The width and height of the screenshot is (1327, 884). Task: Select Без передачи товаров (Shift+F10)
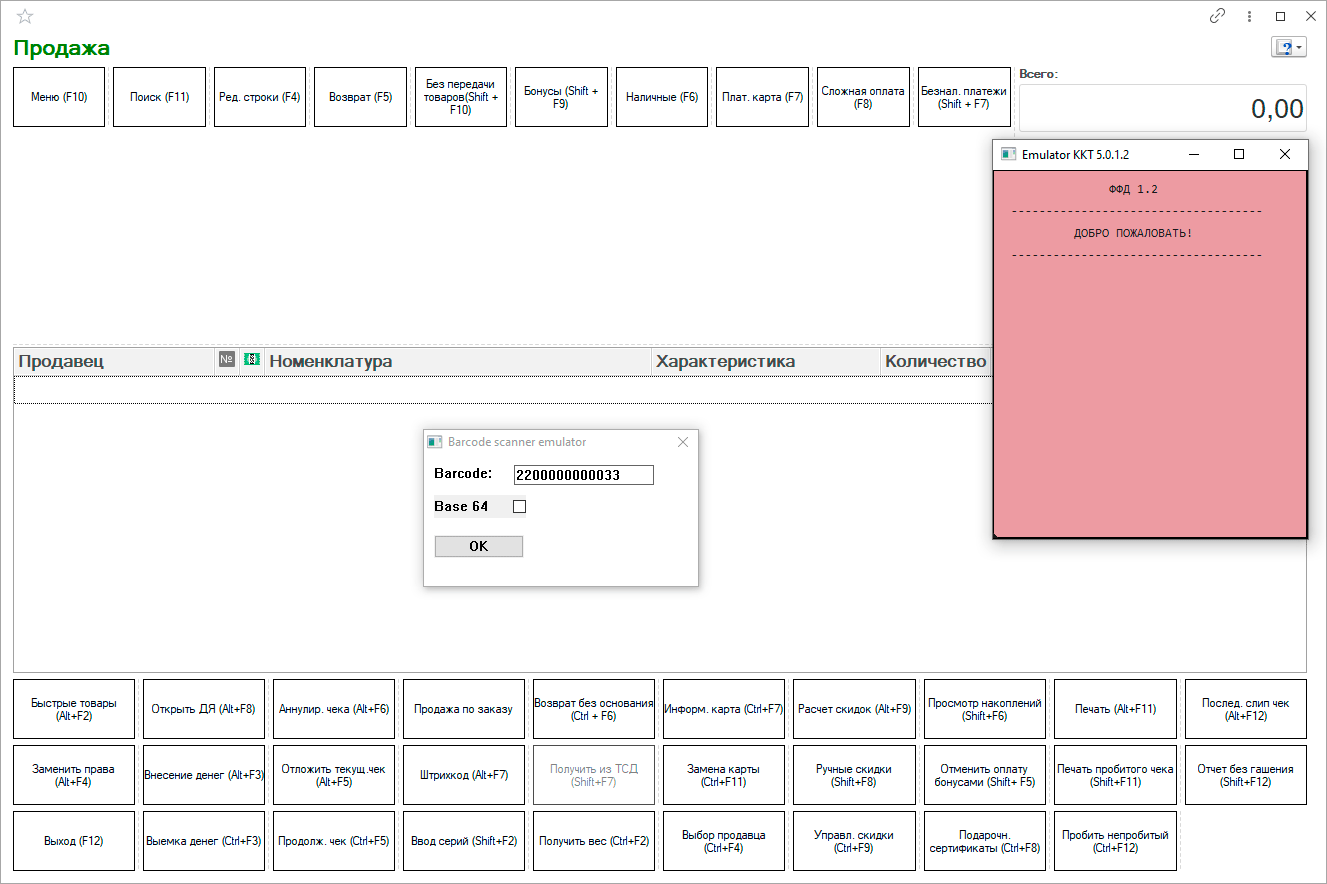[461, 97]
